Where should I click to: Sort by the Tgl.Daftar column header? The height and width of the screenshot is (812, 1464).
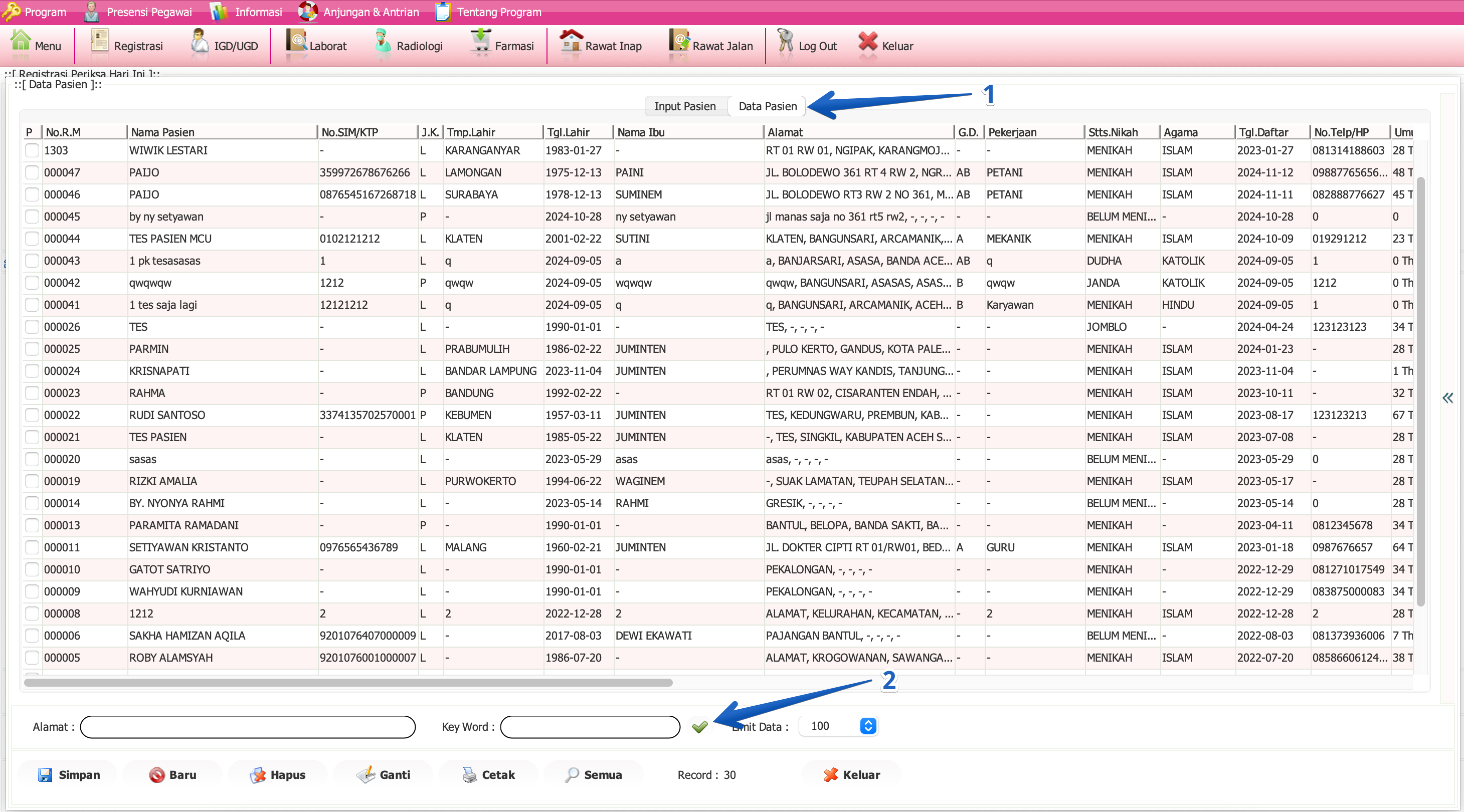point(1272,132)
